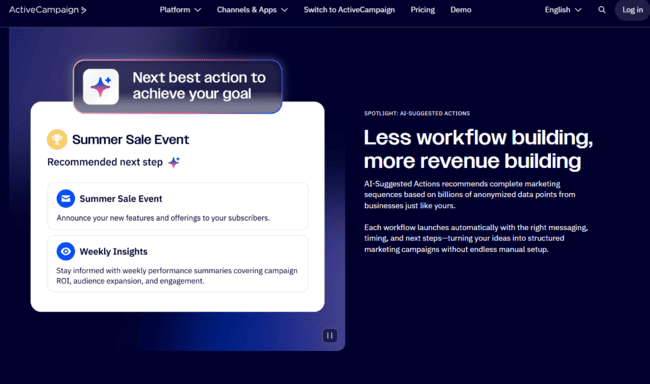The height and width of the screenshot is (384, 650).
Task: Click 'Recommended next step' text
Action: pyautogui.click(x=105, y=162)
